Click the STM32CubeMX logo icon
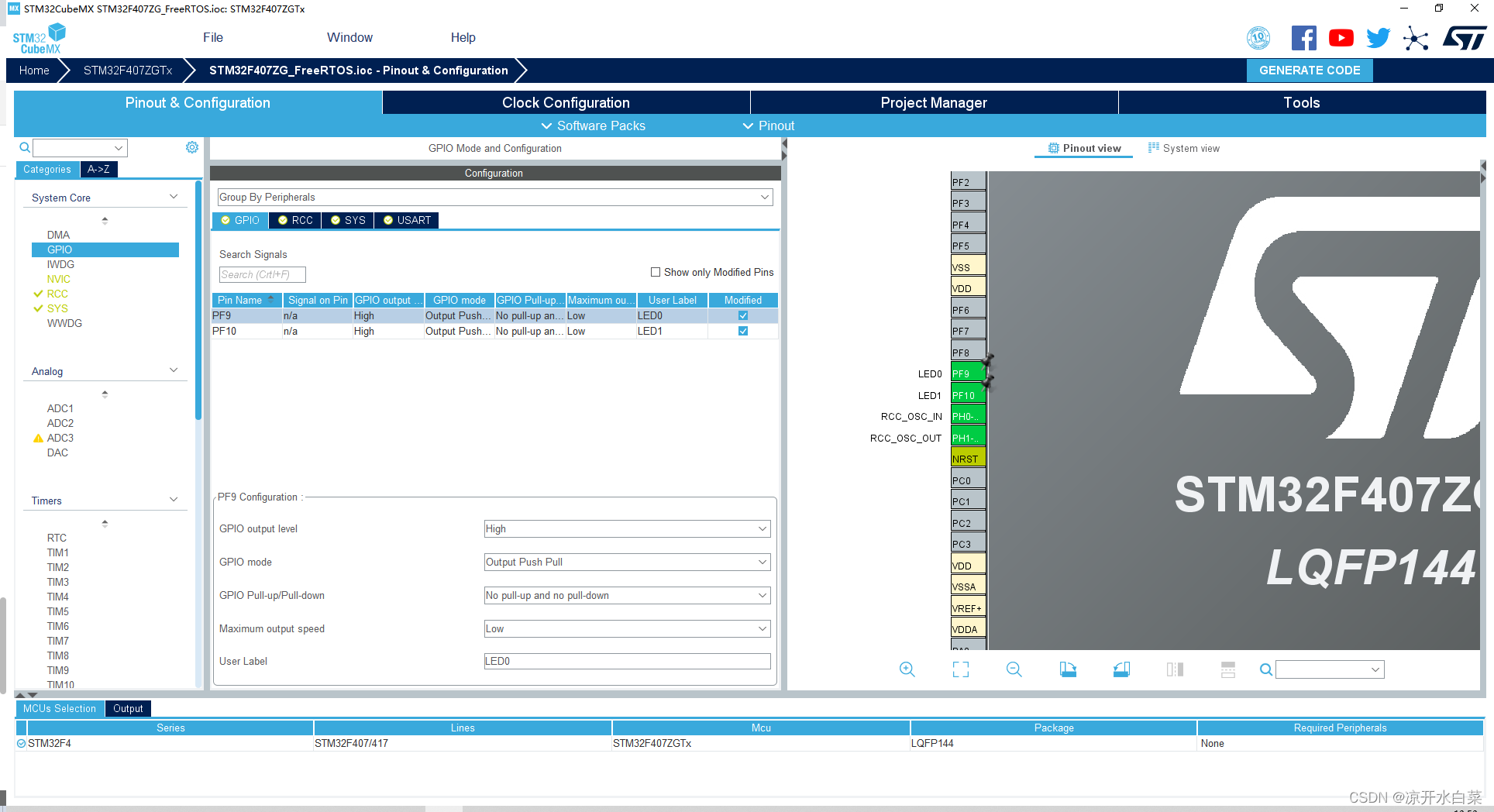The image size is (1494, 812). coord(39,38)
